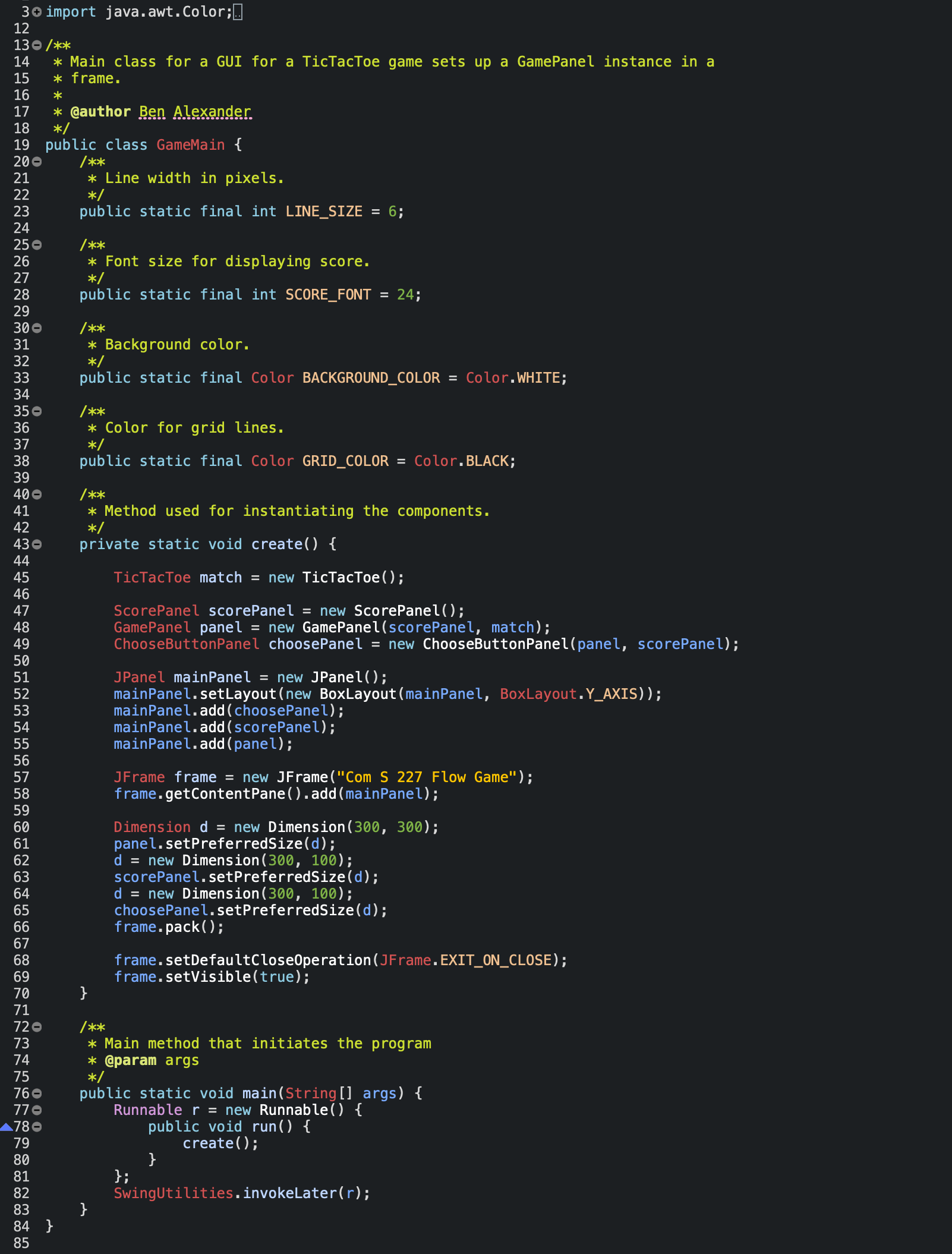Click the LINE_SIZE constant name
The image size is (952, 1254).
(324, 212)
